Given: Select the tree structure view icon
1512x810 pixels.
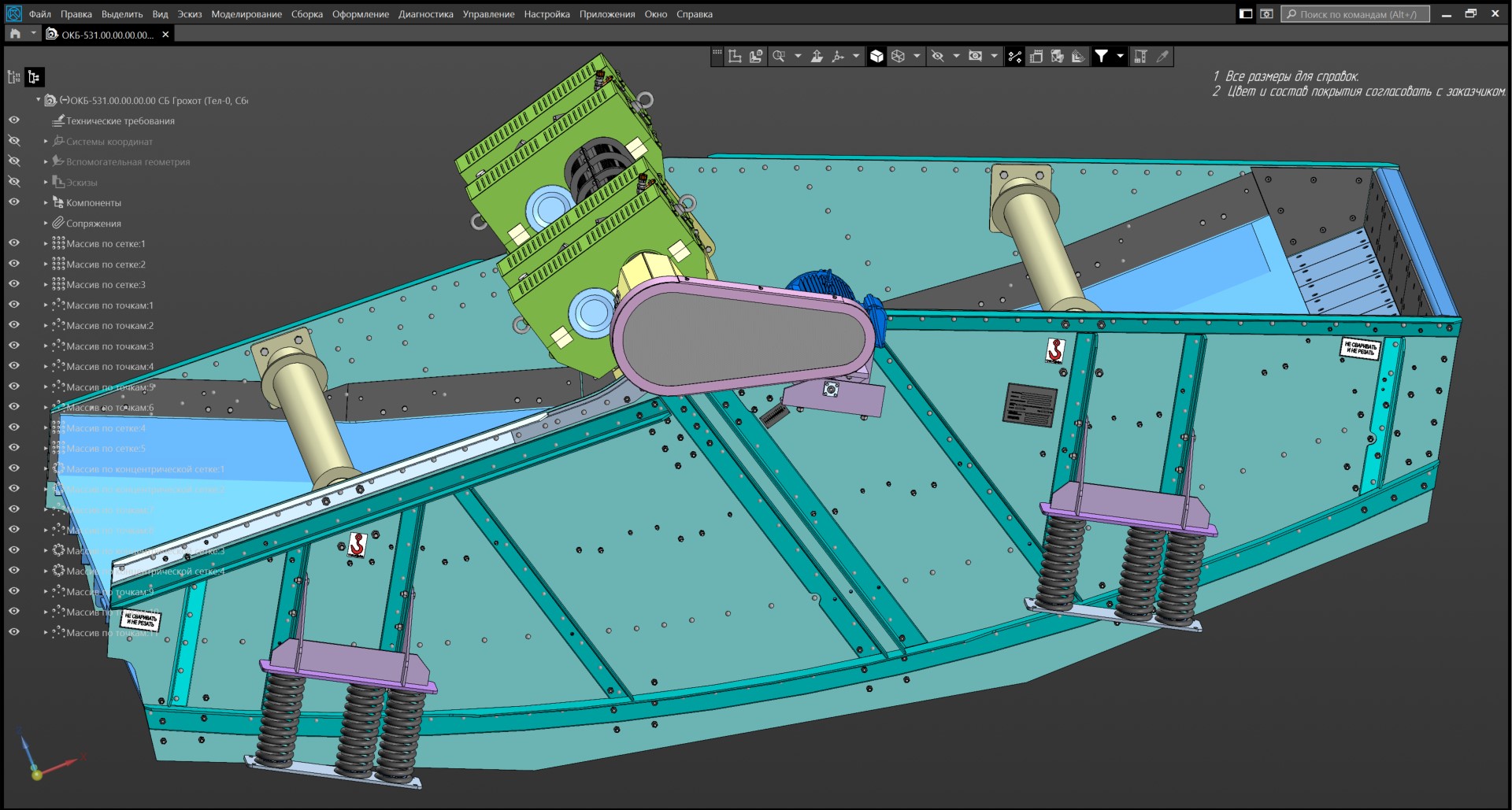Looking at the screenshot, I should click(x=34, y=76).
